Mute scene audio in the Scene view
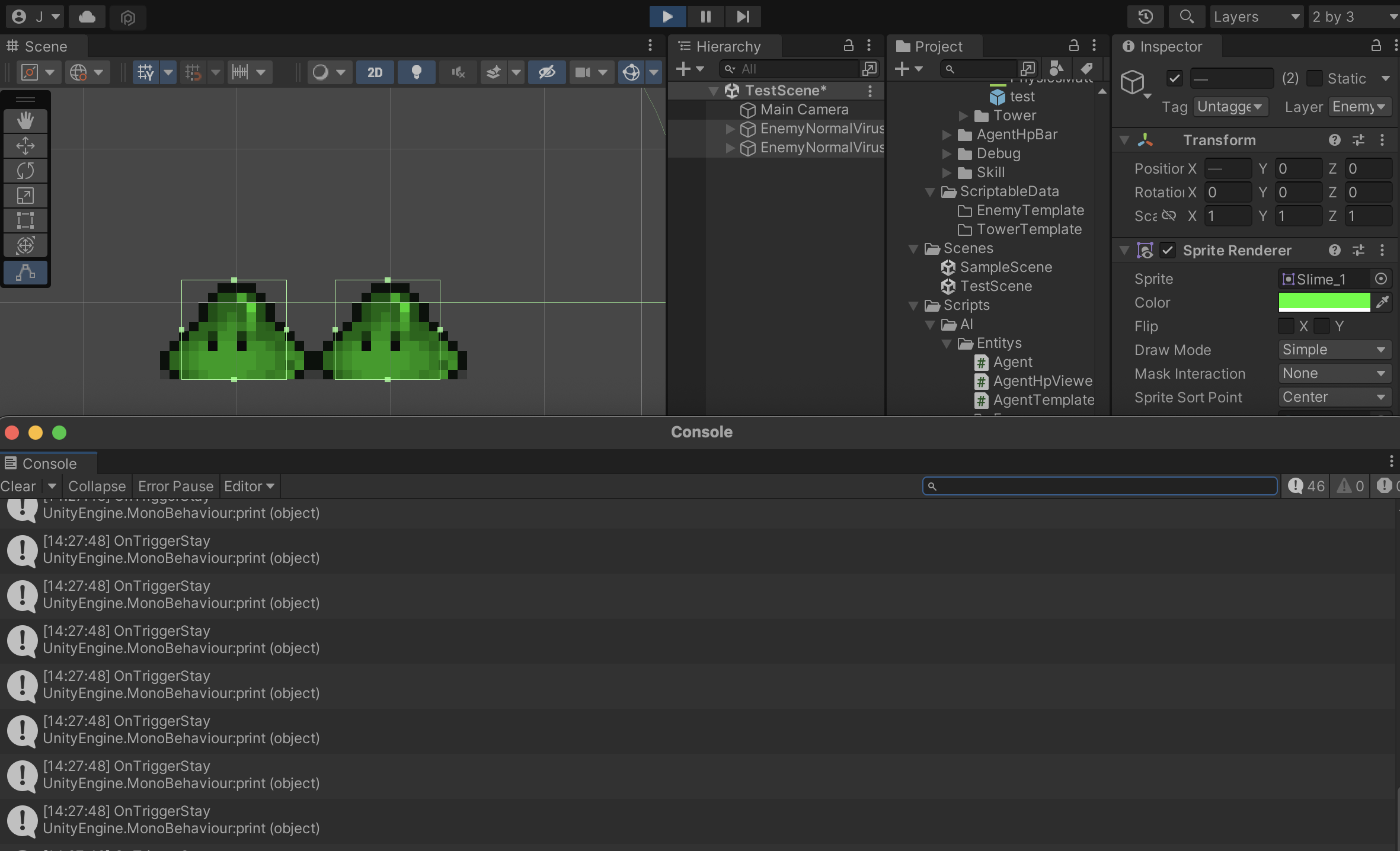1400x851 pixels. click(x=457, y=72)
